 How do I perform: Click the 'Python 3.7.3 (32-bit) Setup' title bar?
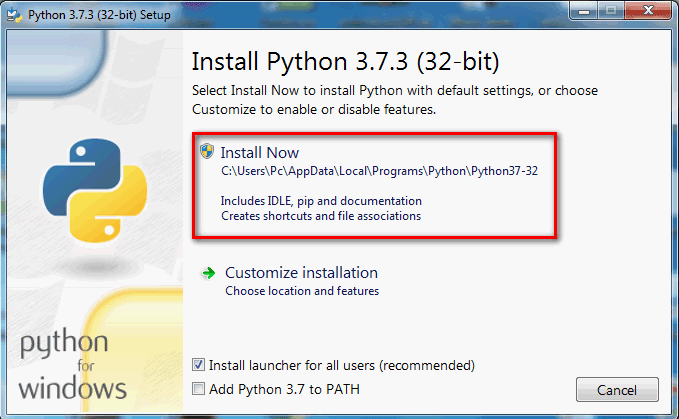point(99,15)
